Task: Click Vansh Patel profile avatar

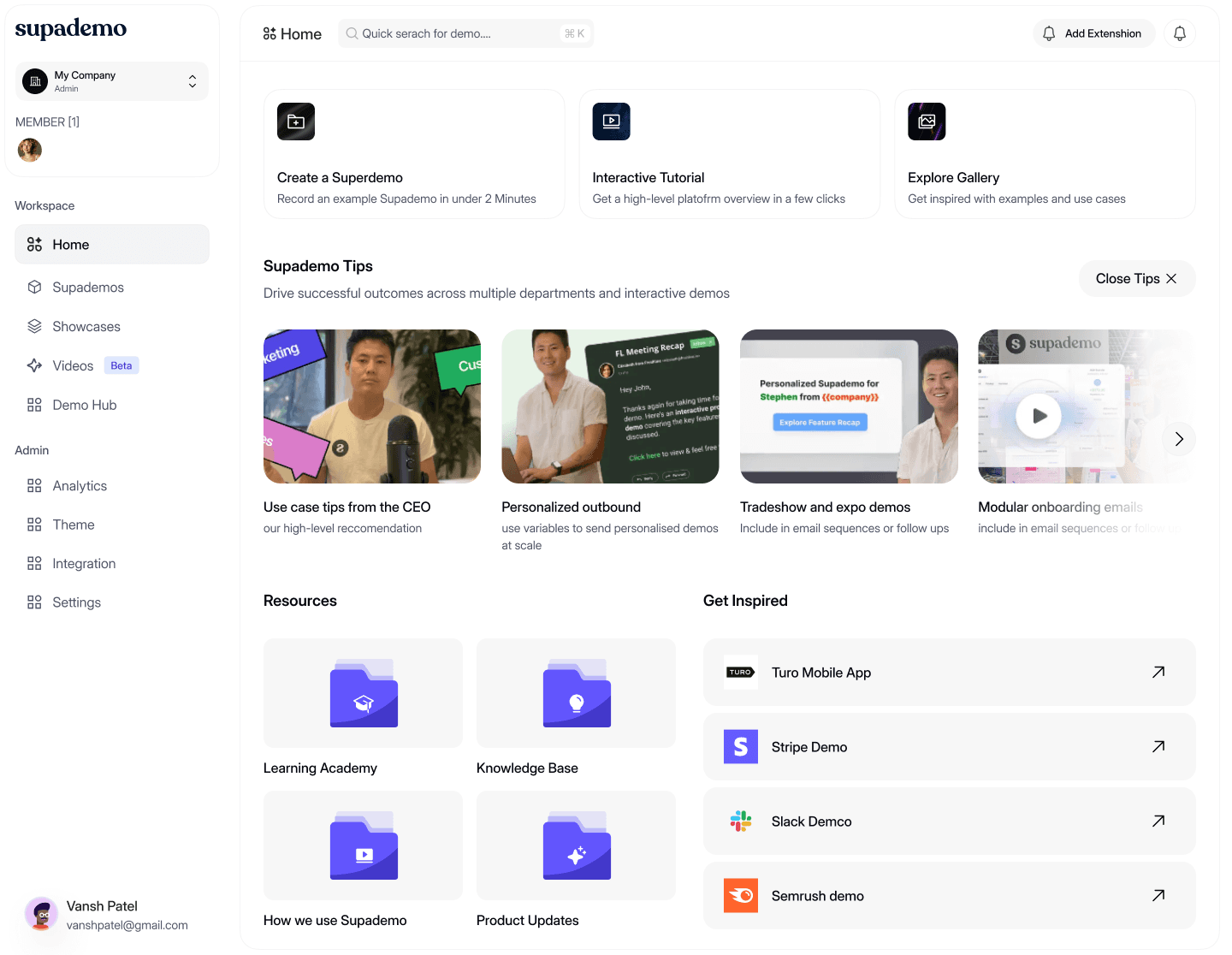Action: [x=41, y=915]
